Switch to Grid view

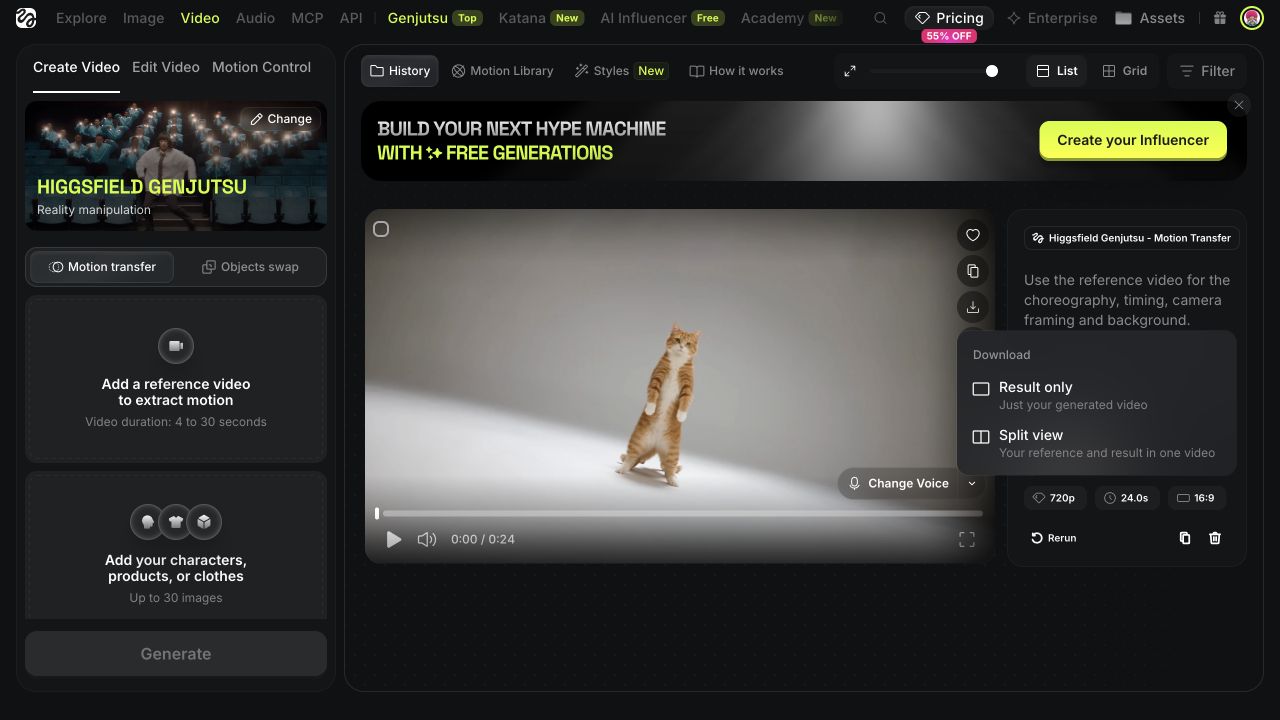pos(1125,71)
